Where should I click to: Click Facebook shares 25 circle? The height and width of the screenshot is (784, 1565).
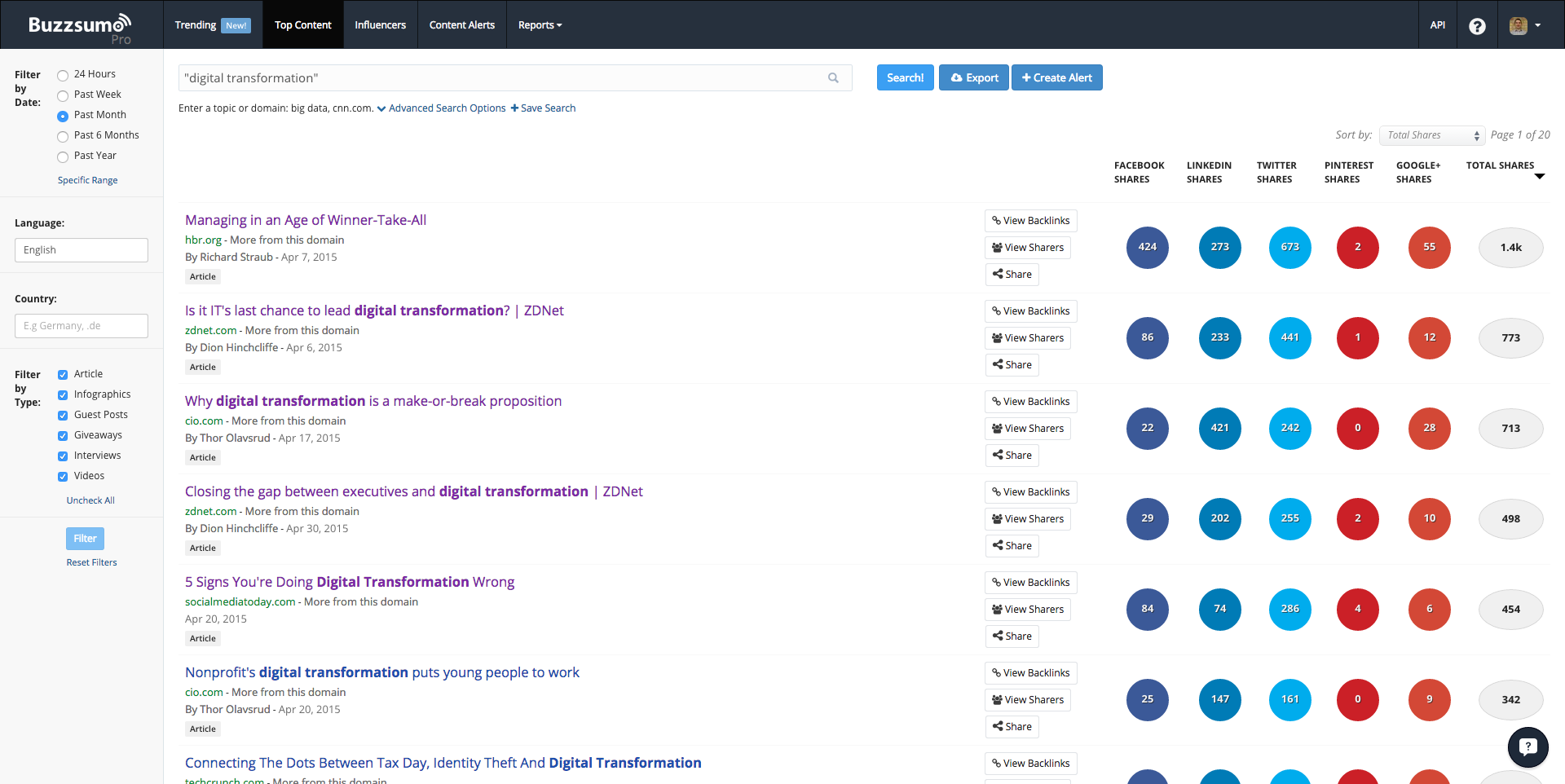coord(1147,699)
